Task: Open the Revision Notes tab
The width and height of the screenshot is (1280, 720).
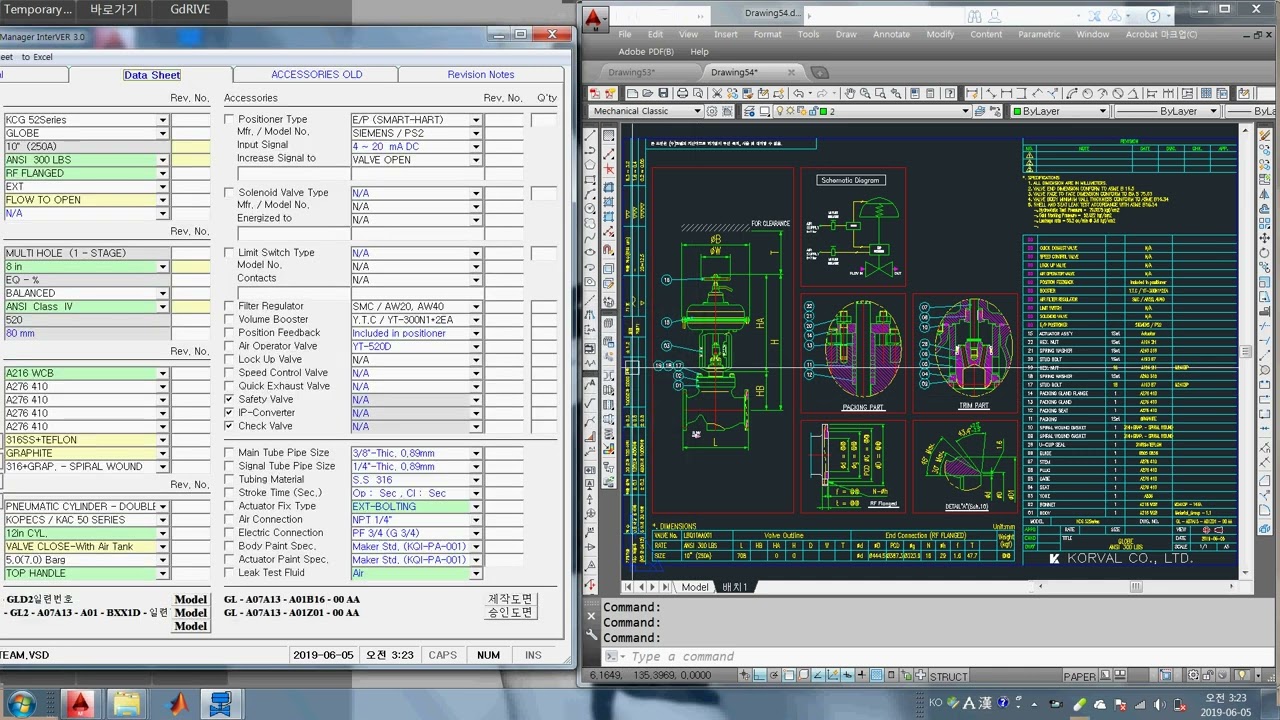Action: tap(480, 75)
